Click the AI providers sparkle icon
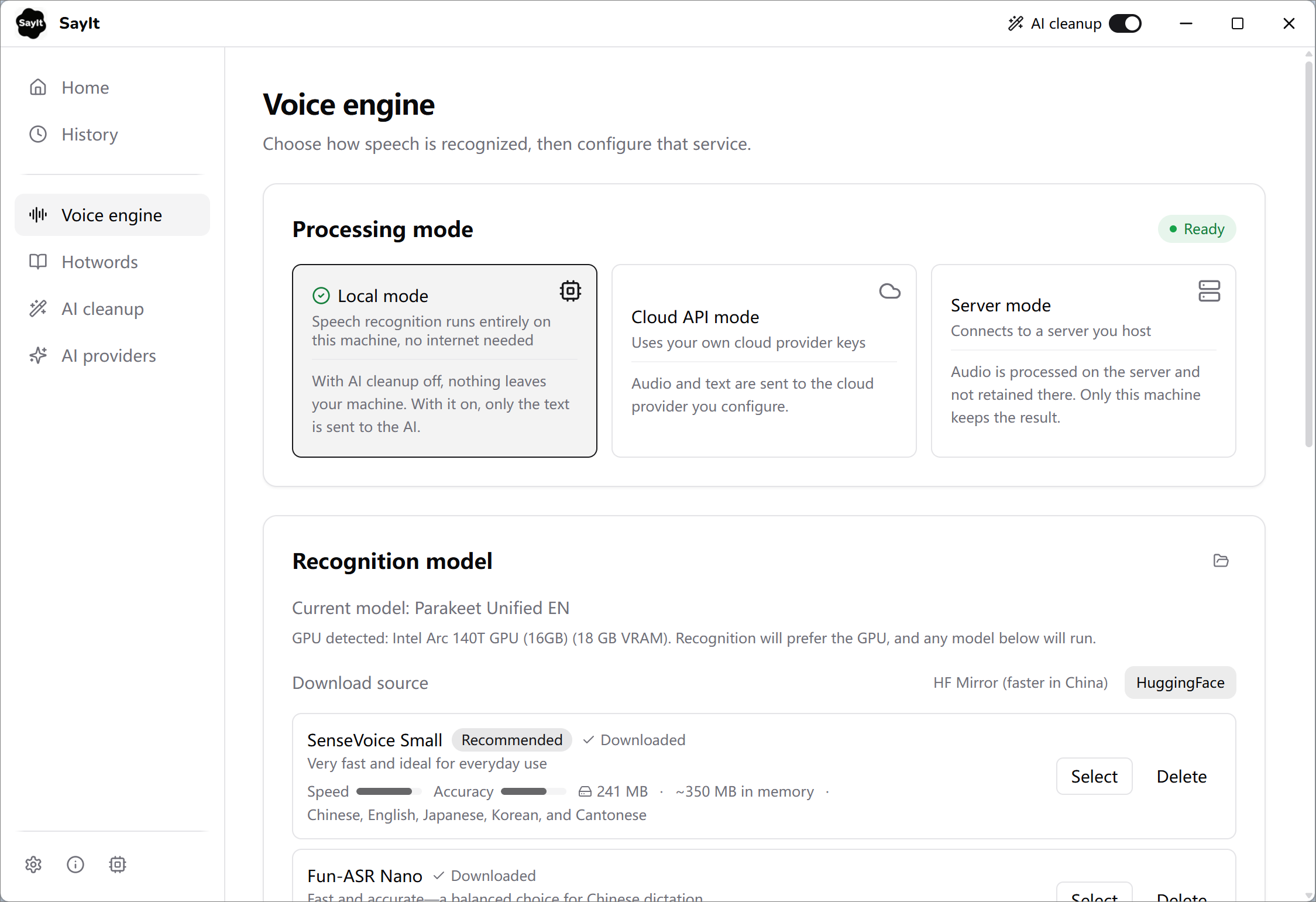The image size is (1316, 902). point(38,355)
